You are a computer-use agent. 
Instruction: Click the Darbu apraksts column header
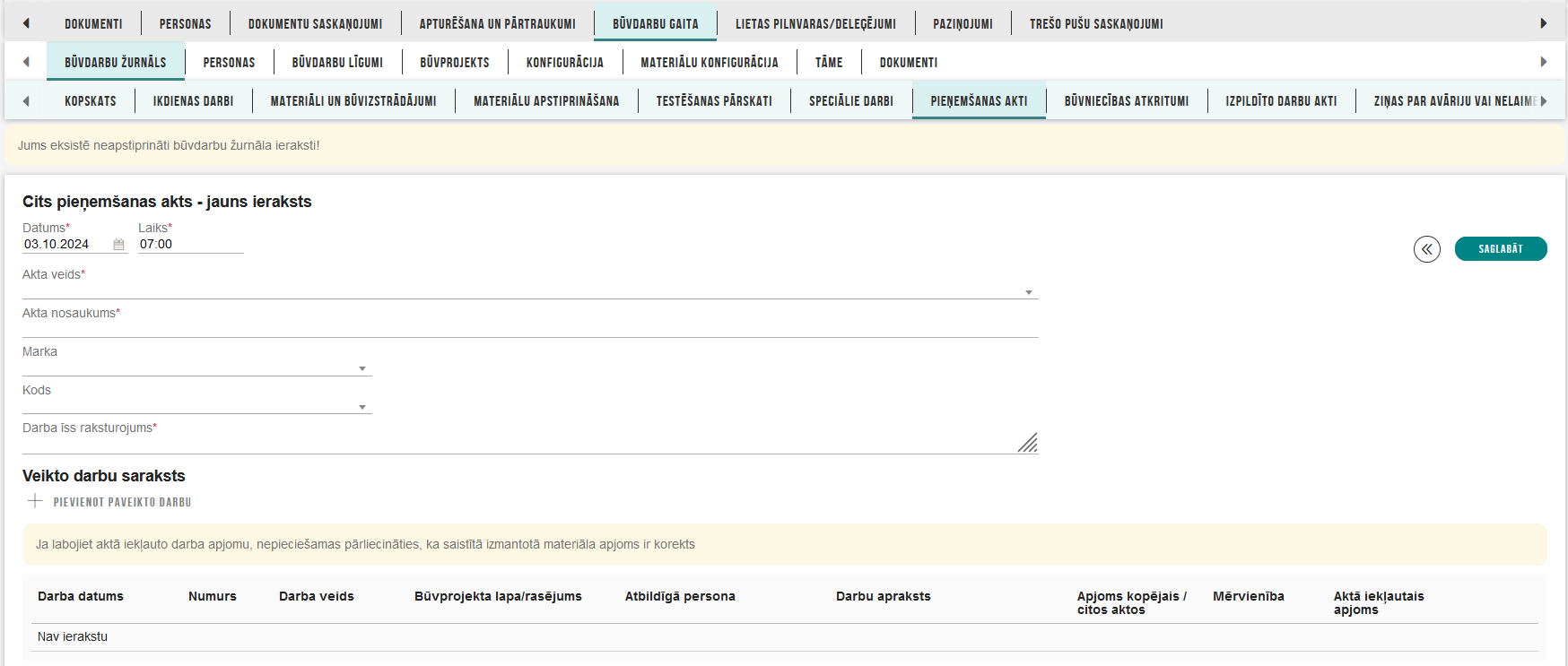(x=884, y=596)
